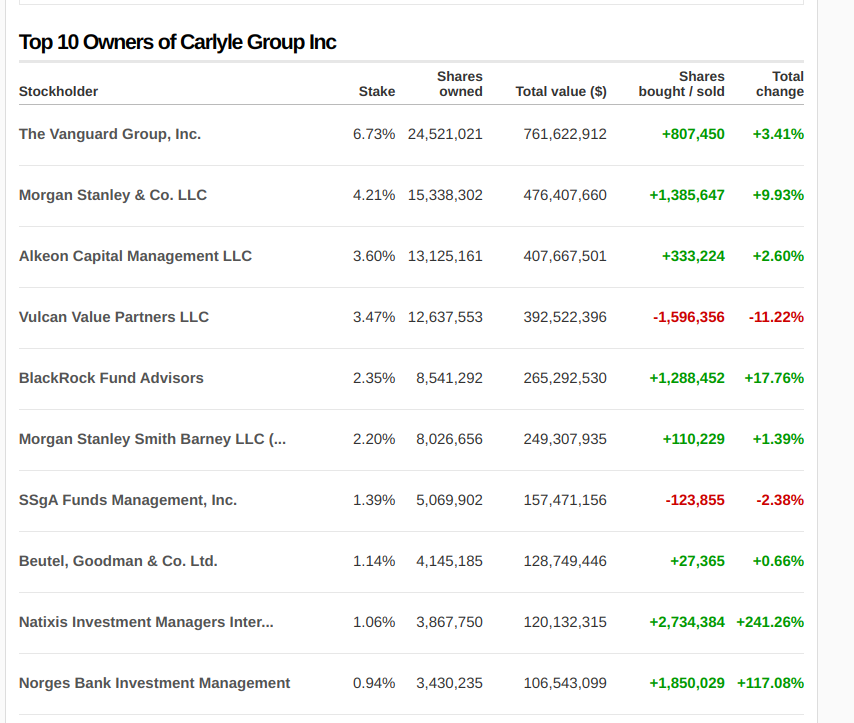Select the 8,026,656 shares owned cell
Image resolution: width=854 pixels, height=723 pixels.
pos(449,439)
